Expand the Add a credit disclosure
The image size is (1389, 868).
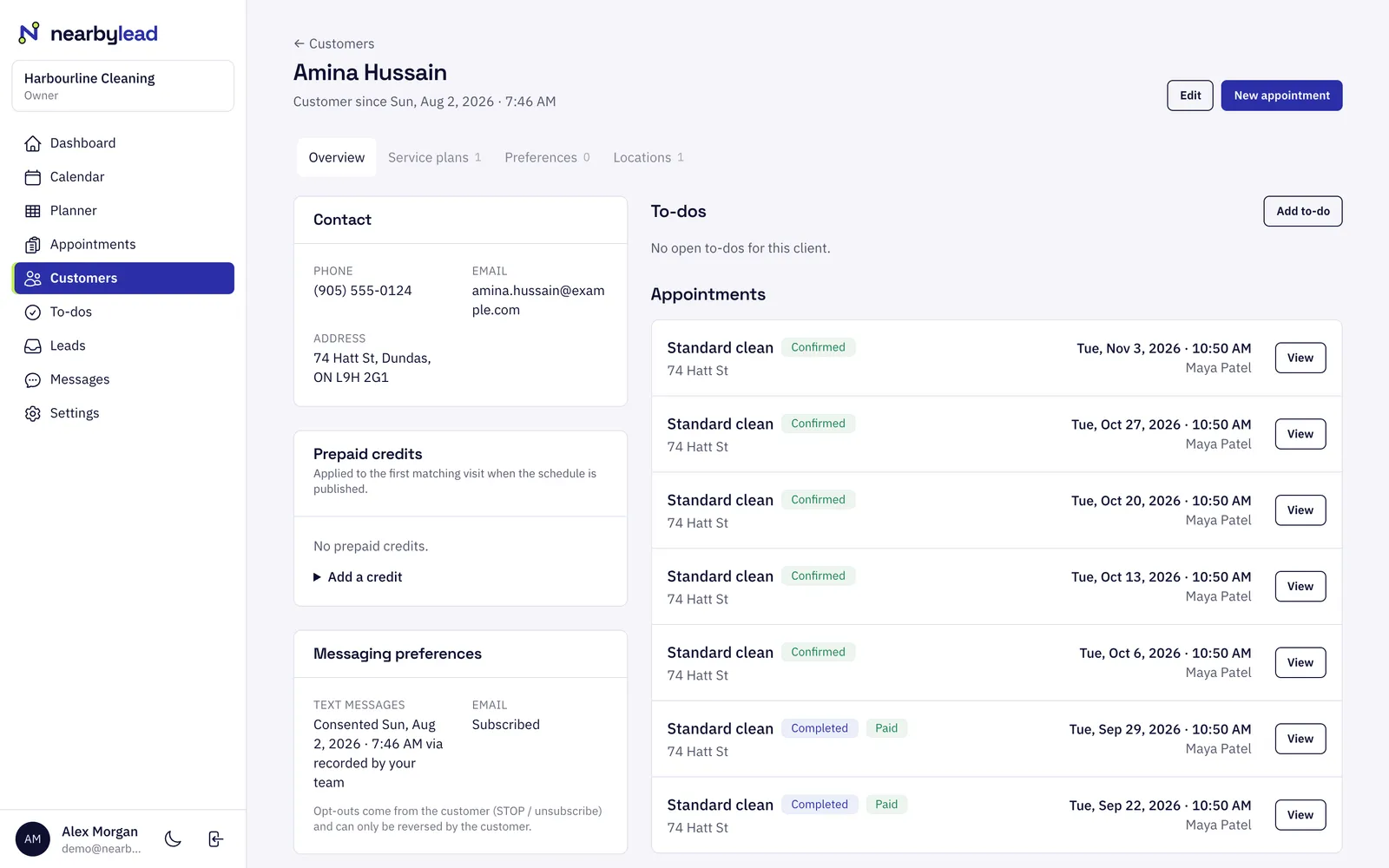pyautogui.click(x=358, y=577)
